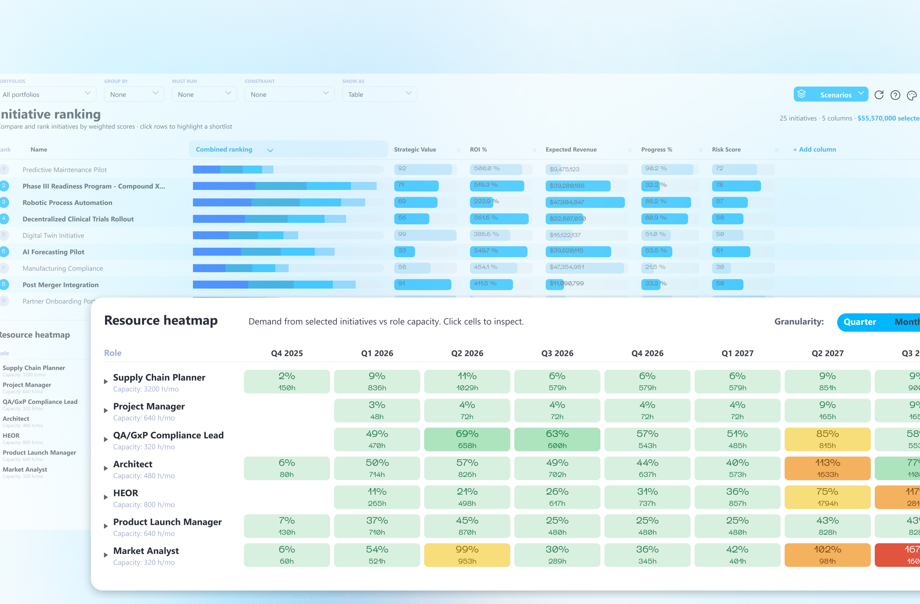Open the All portfolios dropdown
Screen dimensions: 920x604
point(47,94)
